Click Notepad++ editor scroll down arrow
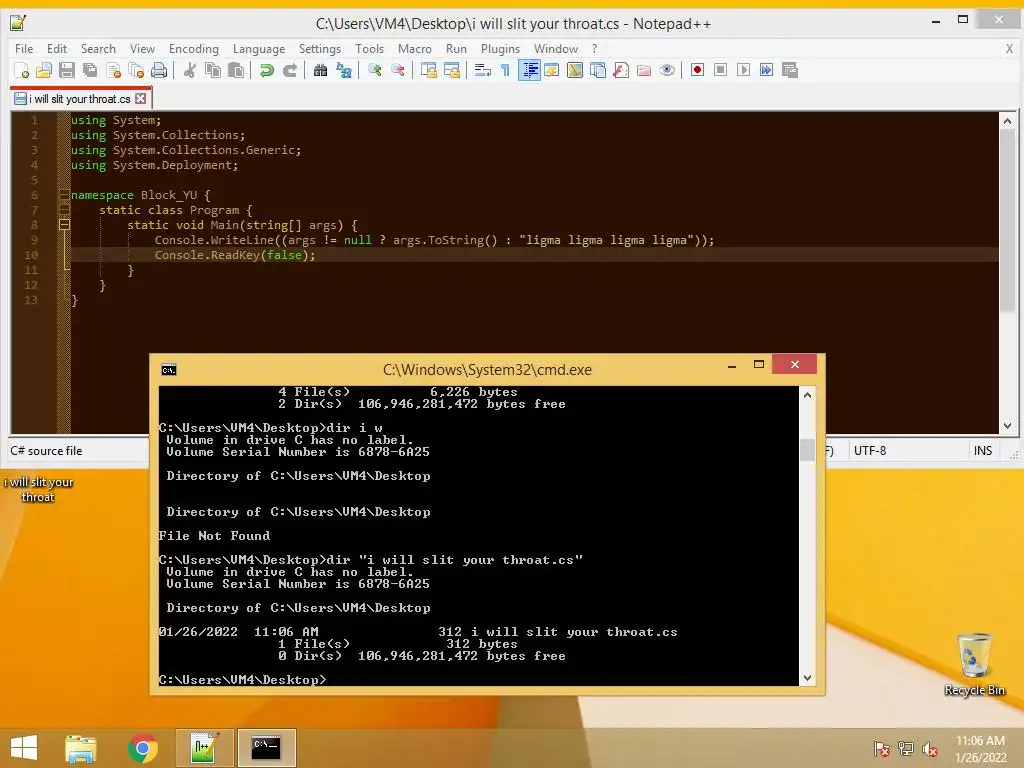 (1007, 426)
